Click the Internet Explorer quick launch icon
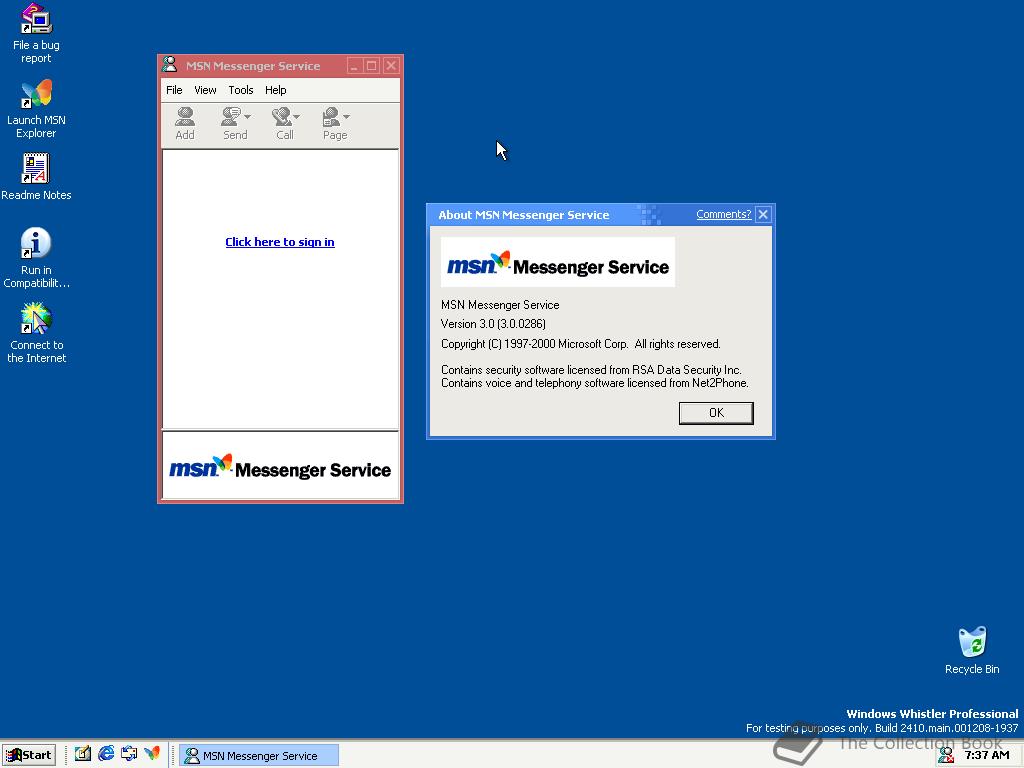 [x=106, y=754]
